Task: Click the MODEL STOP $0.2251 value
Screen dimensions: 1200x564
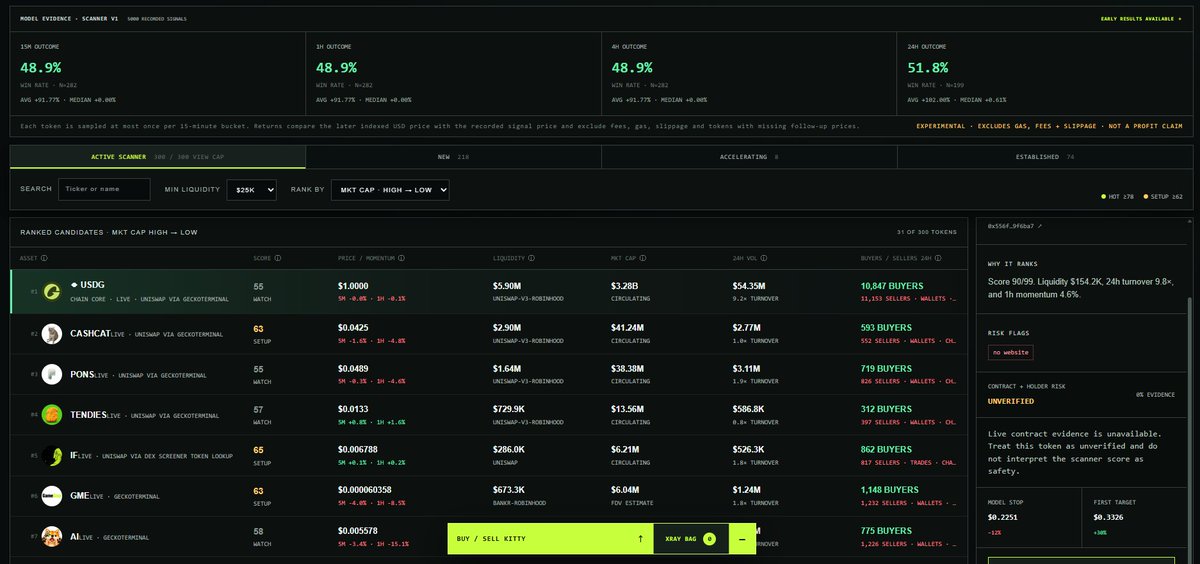Action: [1004, 517]
